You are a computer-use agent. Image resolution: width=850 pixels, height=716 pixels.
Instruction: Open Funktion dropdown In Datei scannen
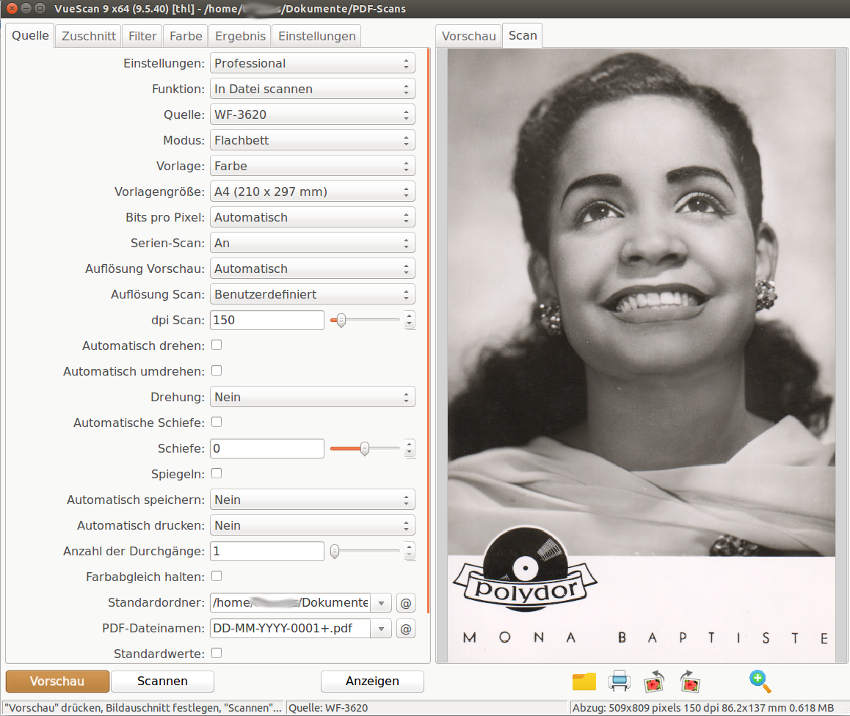[x=312, y=89]
